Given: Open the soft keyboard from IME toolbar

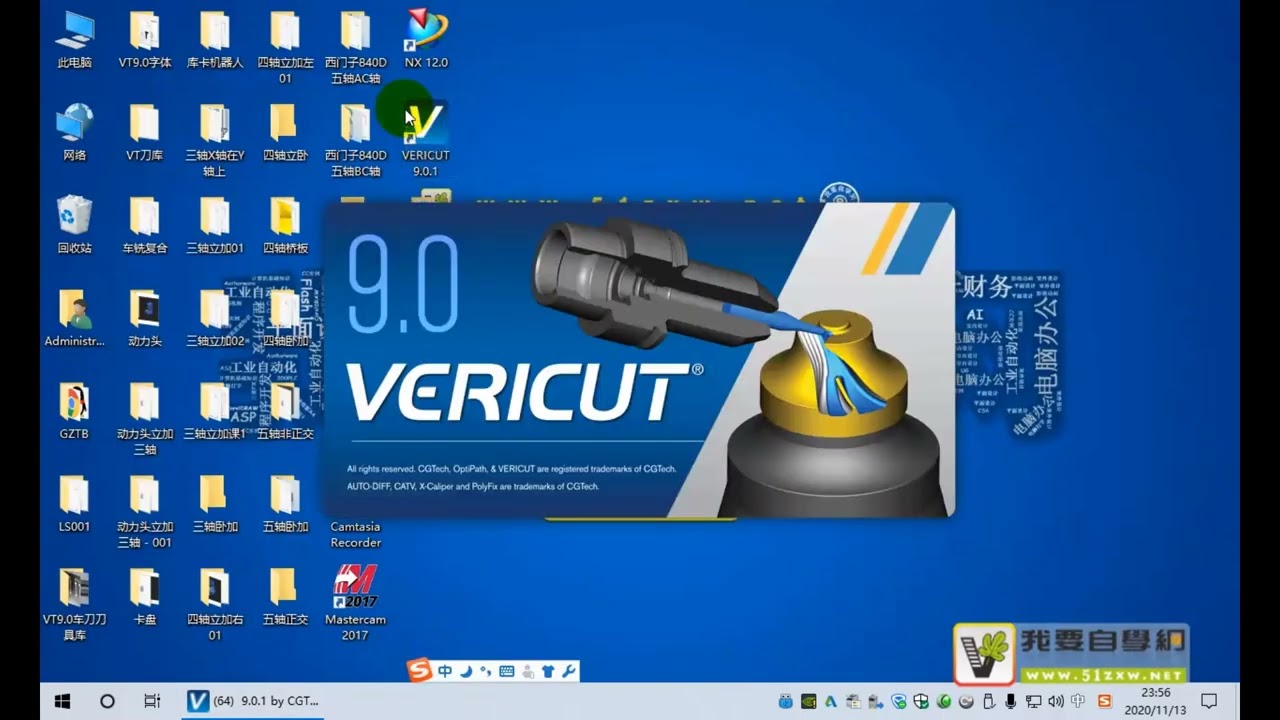Looking at the screenshot, I should [507, 671].
